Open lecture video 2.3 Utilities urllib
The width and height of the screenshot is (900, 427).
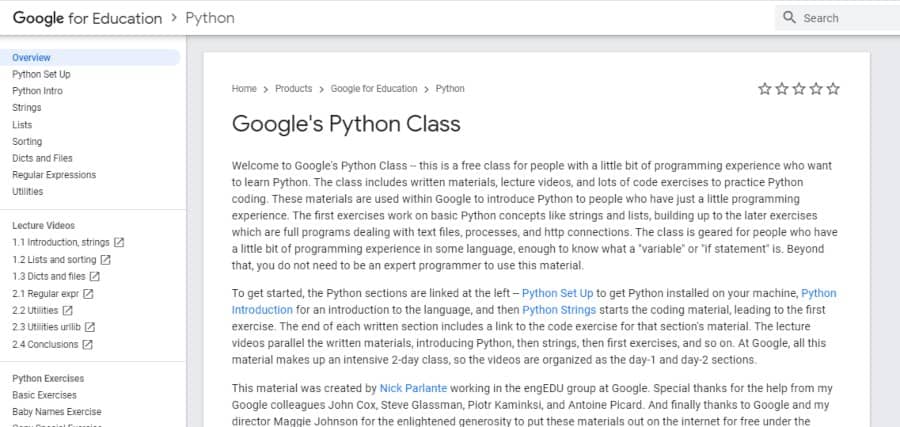(x=46, y=327)
